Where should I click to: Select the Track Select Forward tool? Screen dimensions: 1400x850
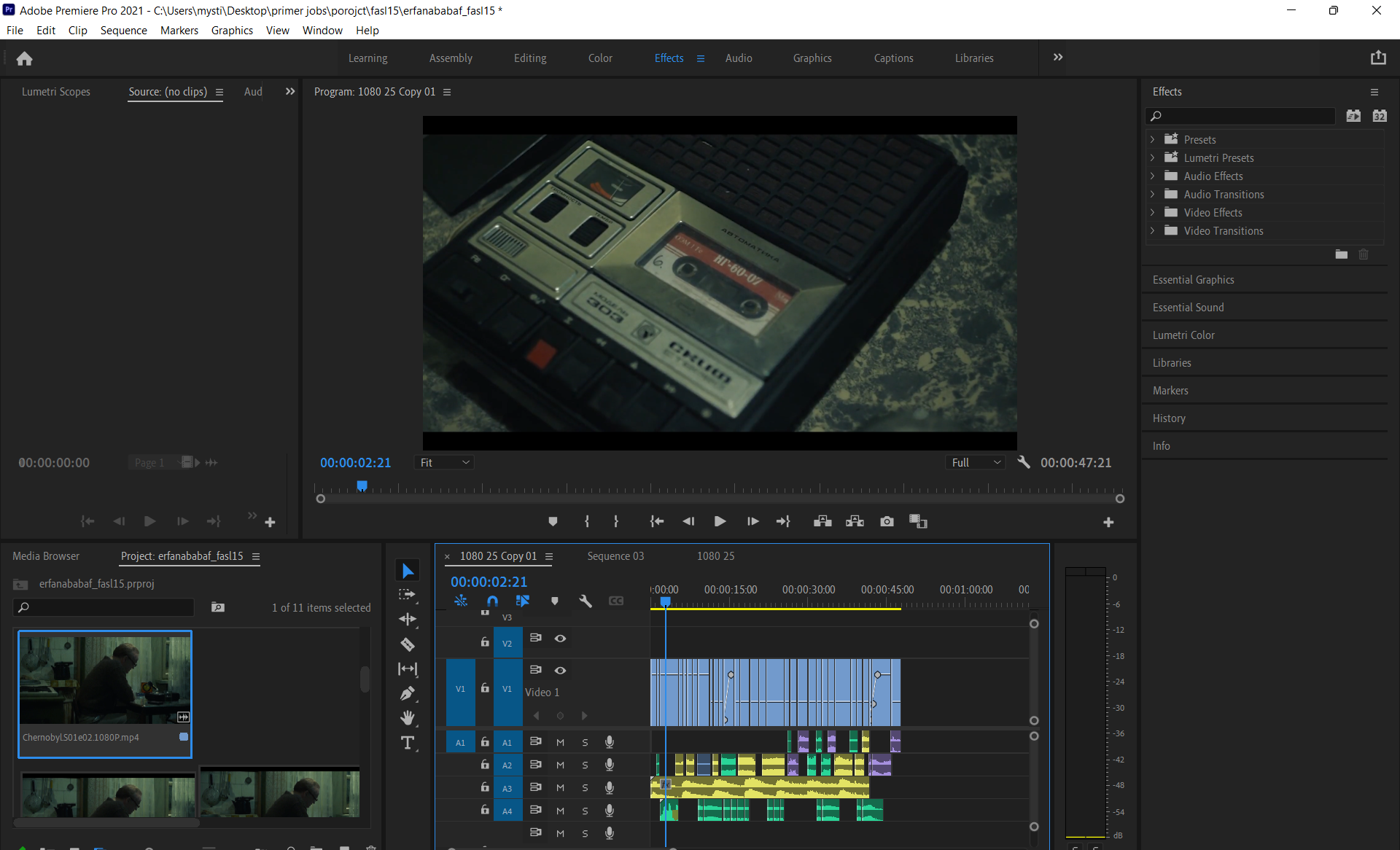(x=408, y=595)
